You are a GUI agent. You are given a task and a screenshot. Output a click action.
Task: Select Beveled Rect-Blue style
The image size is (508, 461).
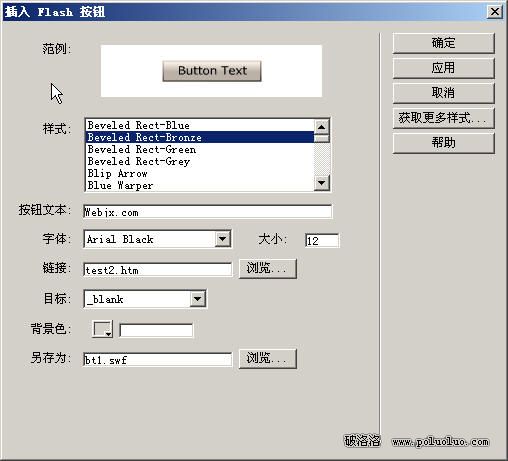pyautogui.click(x=200, y=125)
